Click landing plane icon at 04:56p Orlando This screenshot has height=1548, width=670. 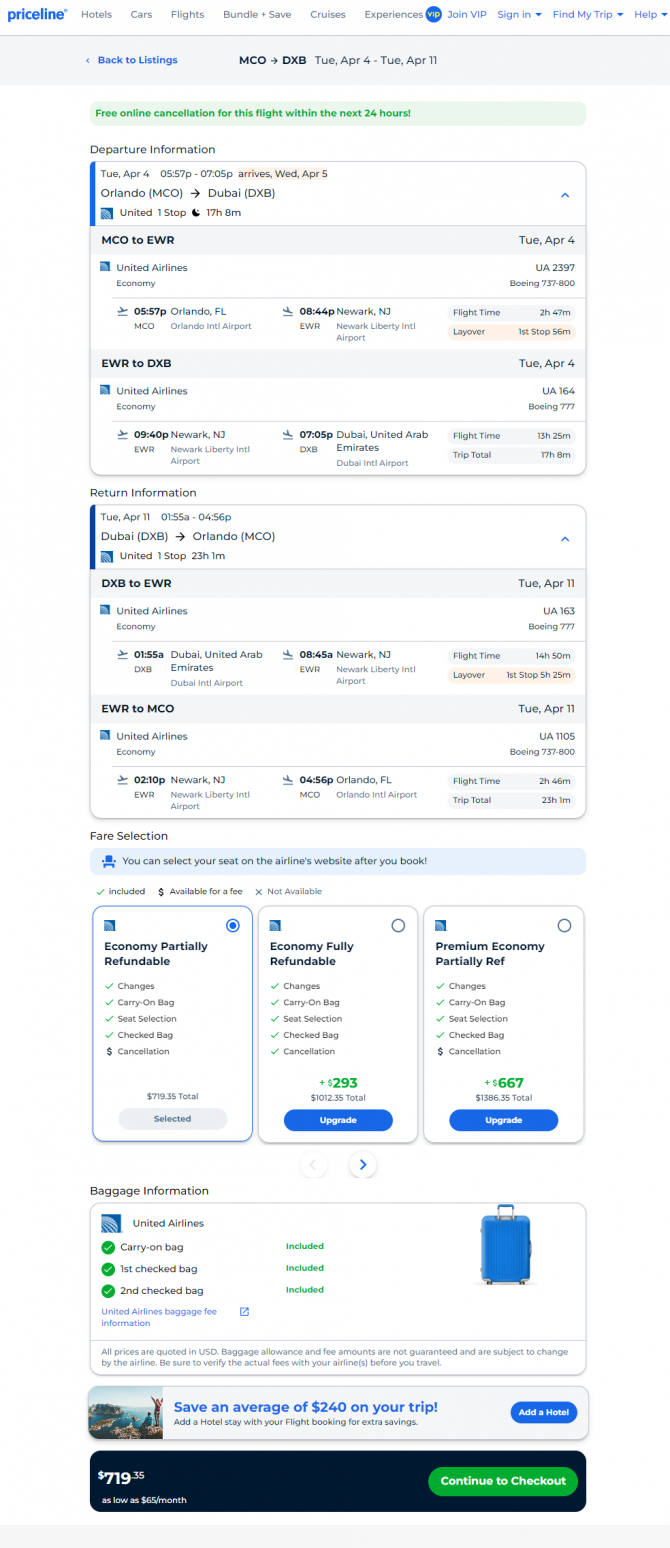(289, 779)
